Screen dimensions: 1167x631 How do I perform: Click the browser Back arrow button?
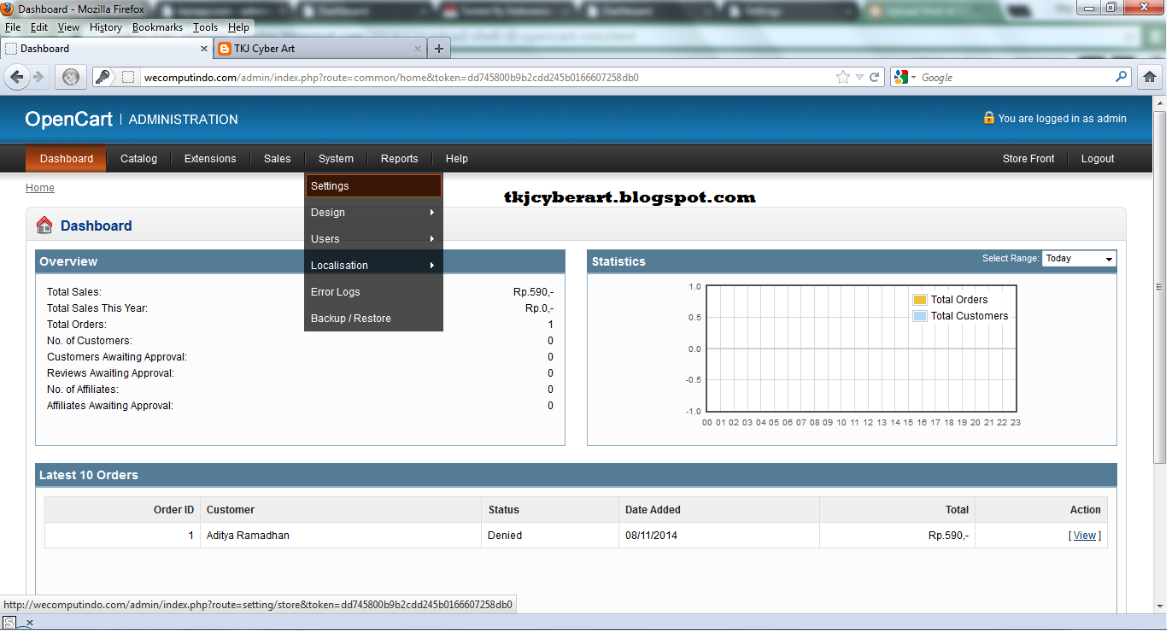(17, 77)
